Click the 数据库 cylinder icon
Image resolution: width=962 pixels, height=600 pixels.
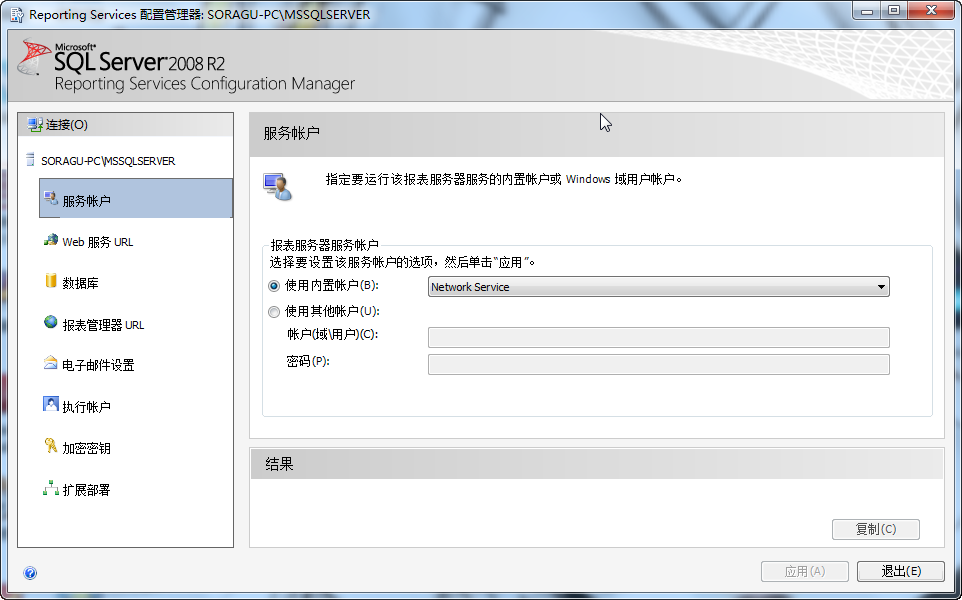click(51, 281)
